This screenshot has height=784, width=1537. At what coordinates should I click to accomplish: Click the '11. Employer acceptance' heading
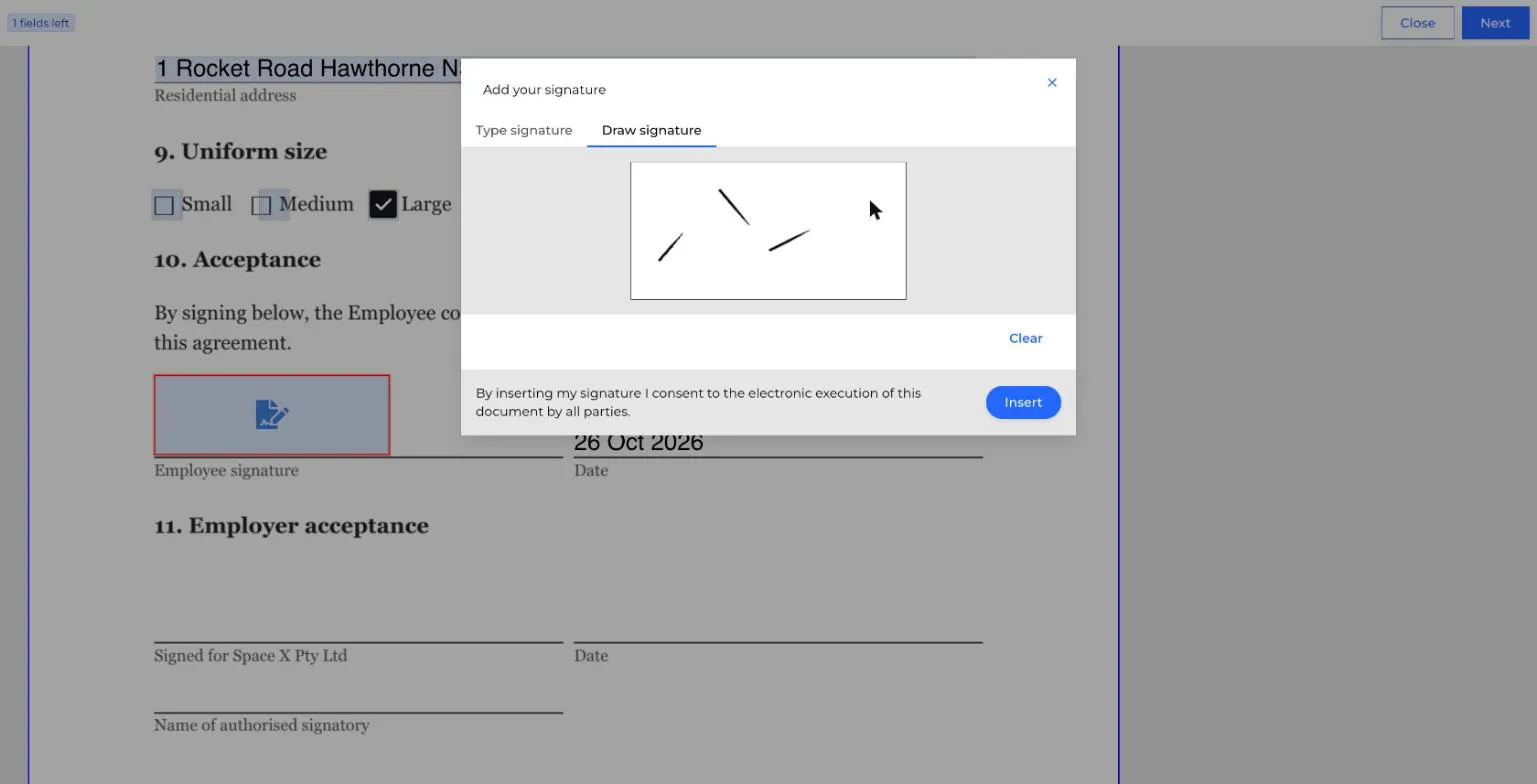coord(291,526)
